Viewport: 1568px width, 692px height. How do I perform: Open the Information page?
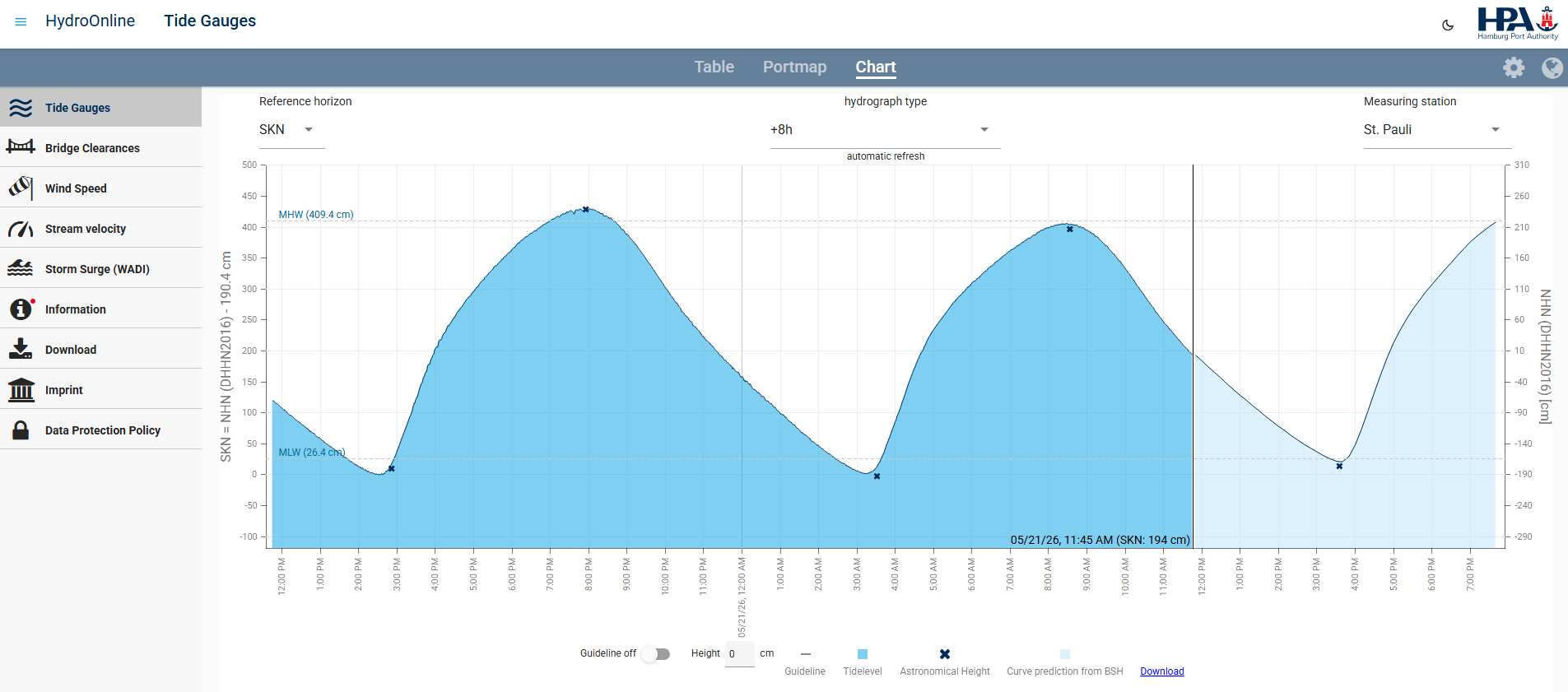(x=100, y=309)
